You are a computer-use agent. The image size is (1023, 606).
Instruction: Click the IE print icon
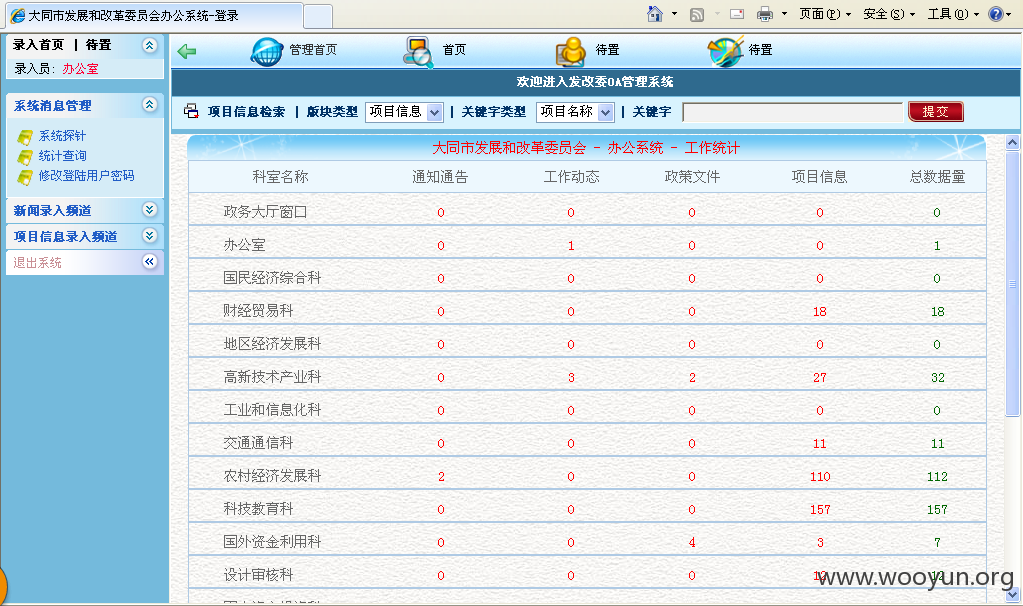(765, 14)
